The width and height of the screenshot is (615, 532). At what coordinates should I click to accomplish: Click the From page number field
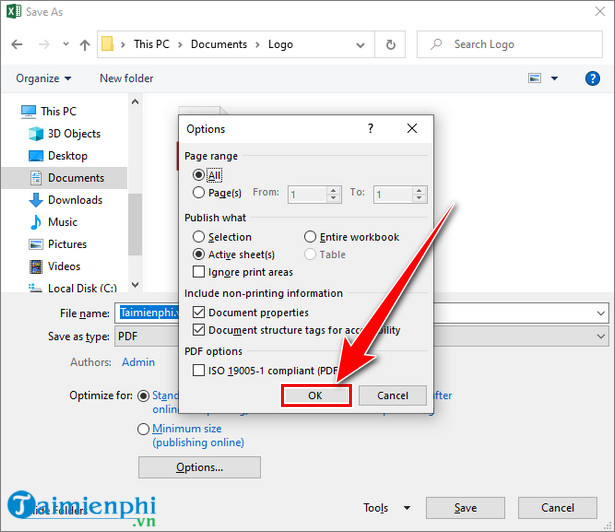click(x=308, y=195)
